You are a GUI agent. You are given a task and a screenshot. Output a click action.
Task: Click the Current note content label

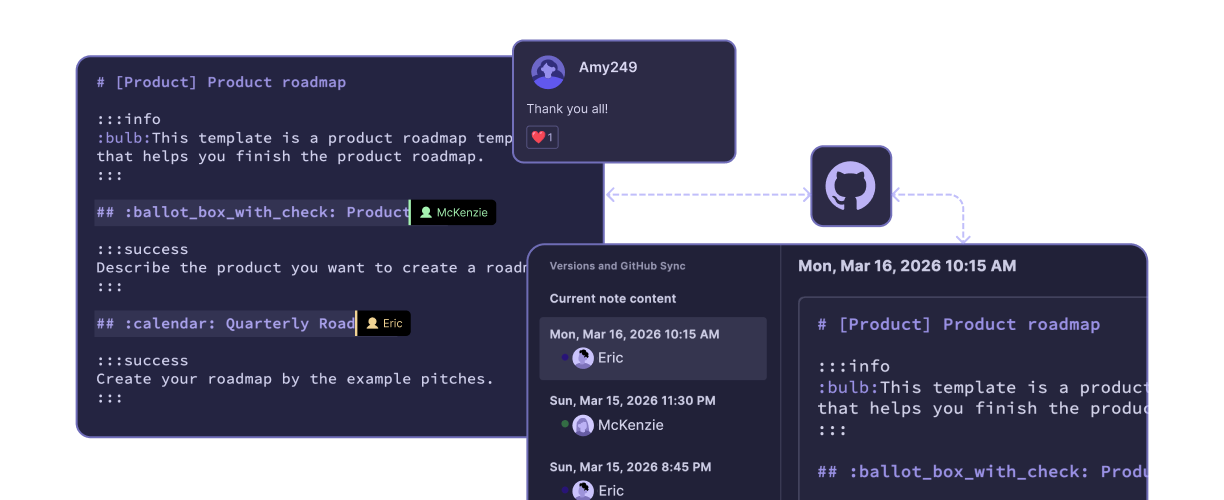613,299
